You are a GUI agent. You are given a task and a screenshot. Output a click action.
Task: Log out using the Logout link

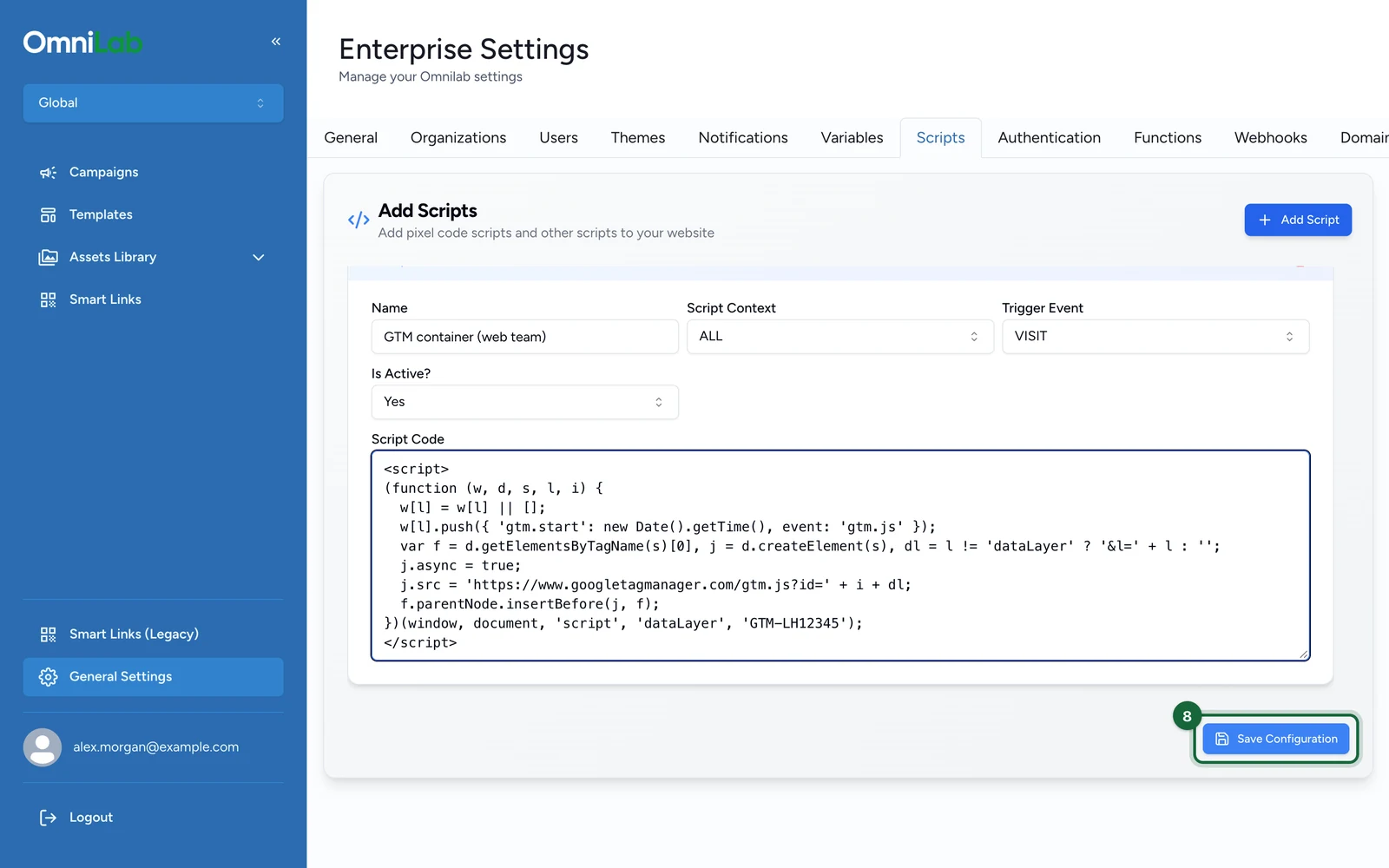coord(153,818)
